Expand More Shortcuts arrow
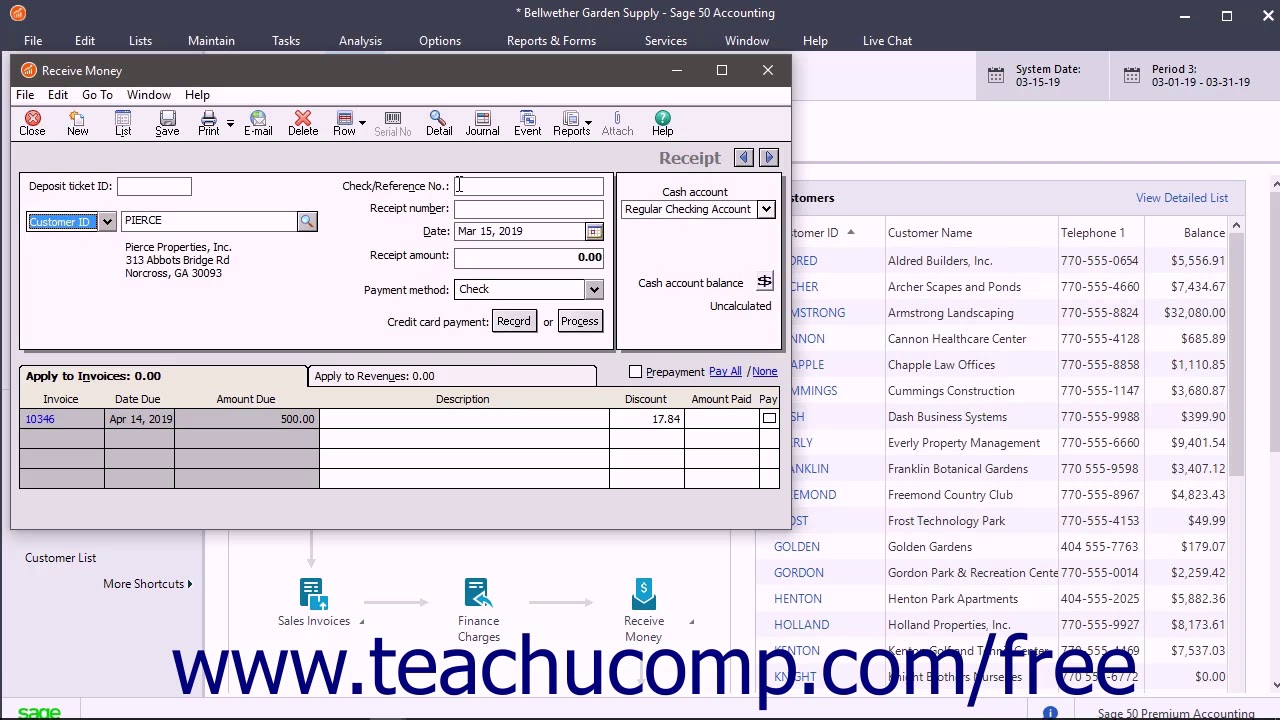The image size is (1280, 720). pos(189,584)
